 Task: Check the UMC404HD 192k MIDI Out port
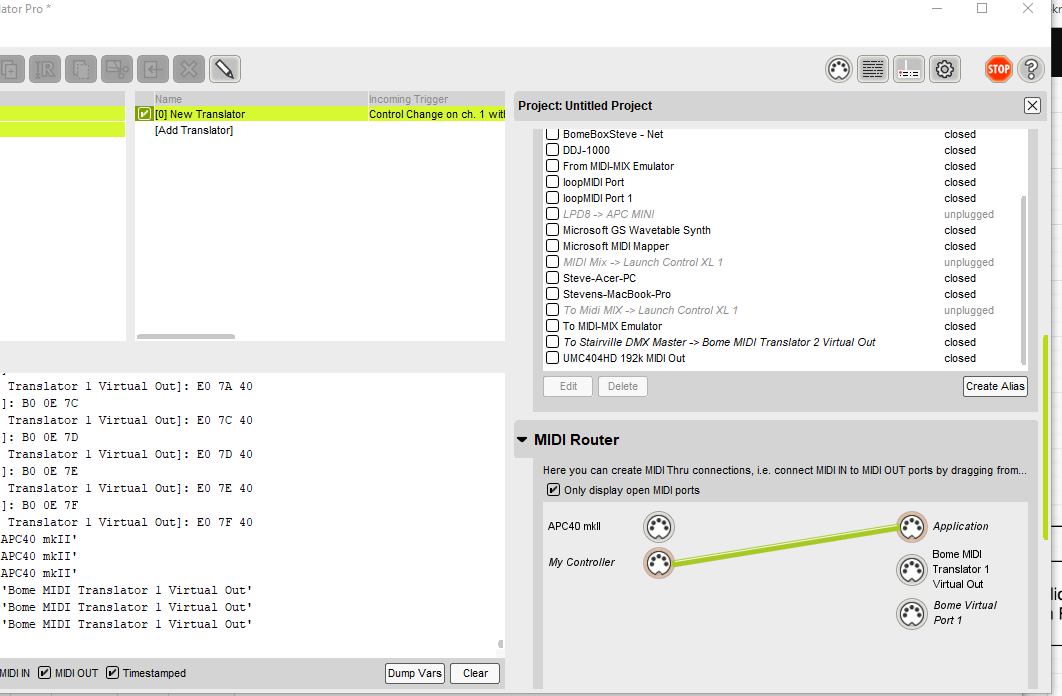pos(553,358)
